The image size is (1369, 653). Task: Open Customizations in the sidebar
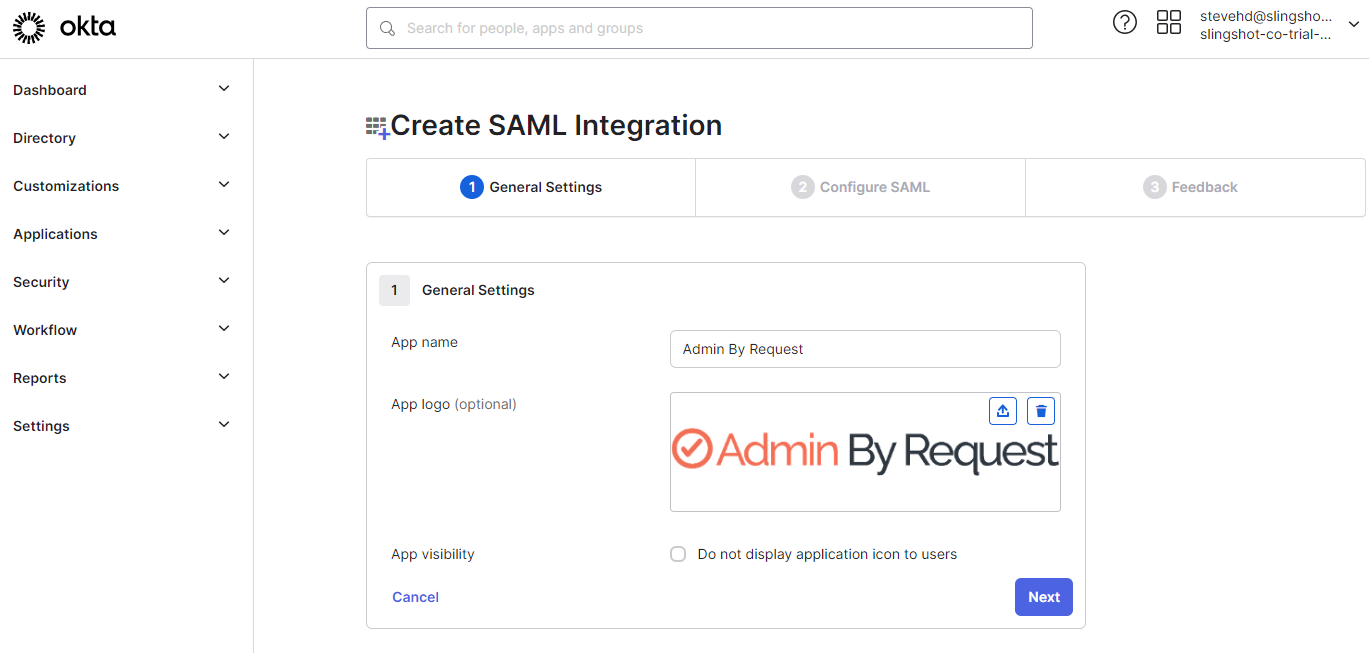click(x=66, y=186)
